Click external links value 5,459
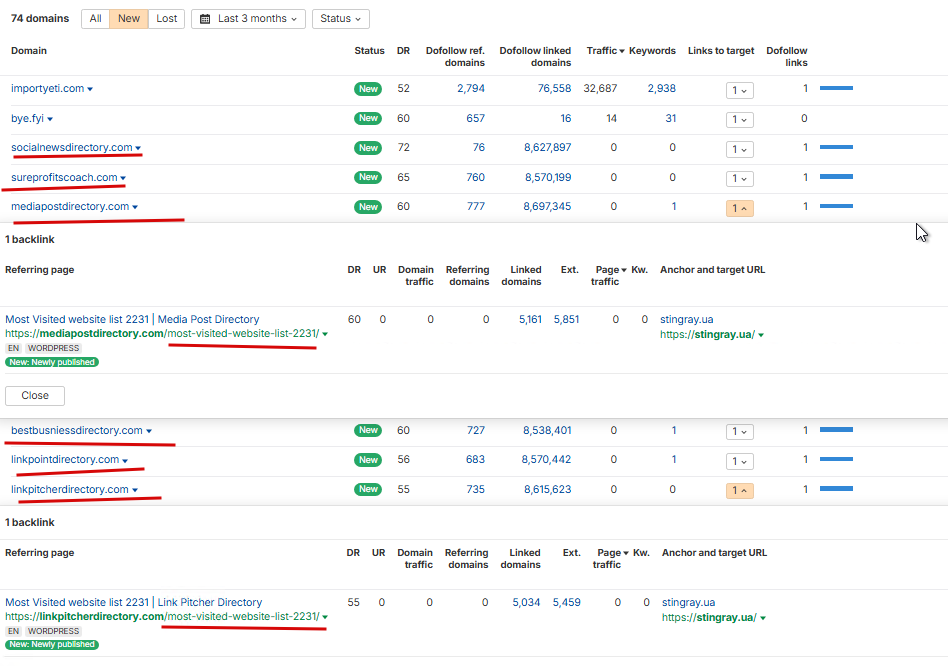The height and width of the screenshot is (666, 948). pyautogui.click(x=567, y=603)
